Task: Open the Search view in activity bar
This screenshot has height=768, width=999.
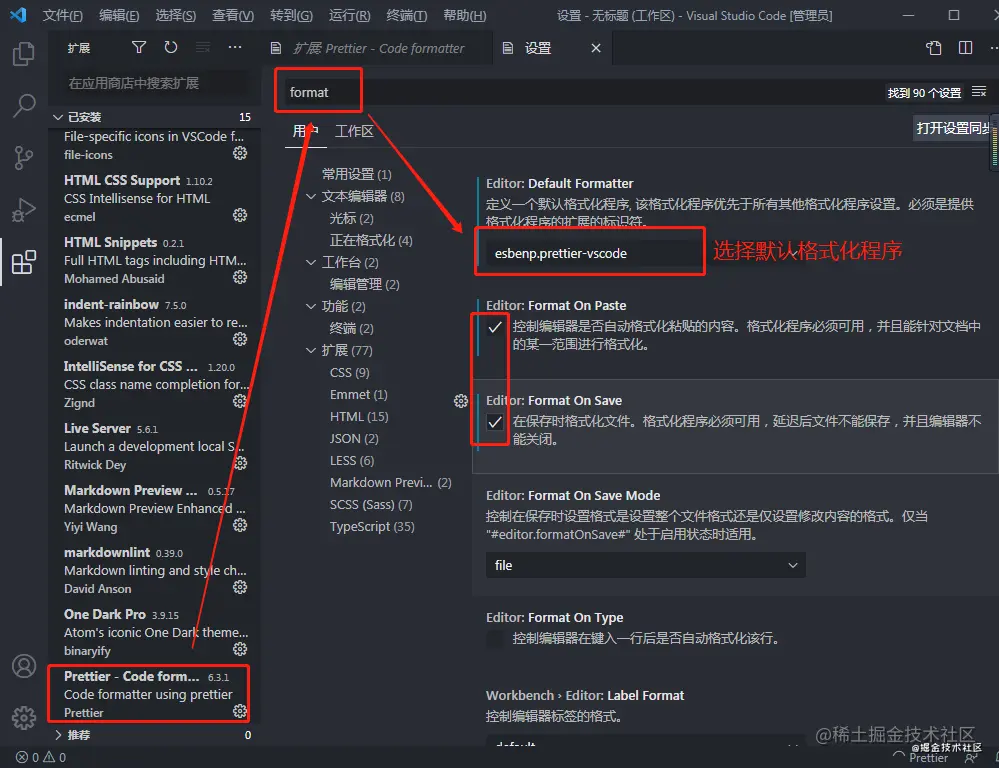Action: tap(24, 105)
